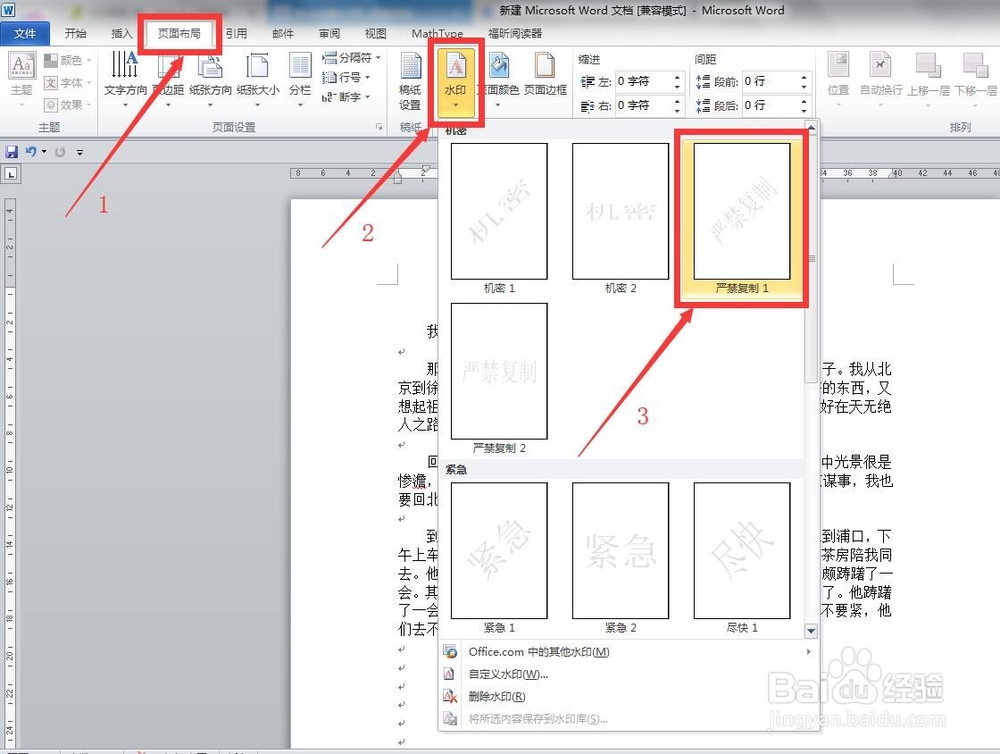The width and height of the screenshot is (1000, 754).
Task: Open Office.com 中的其他水印 submenu
Action: [x=629, y=652]
